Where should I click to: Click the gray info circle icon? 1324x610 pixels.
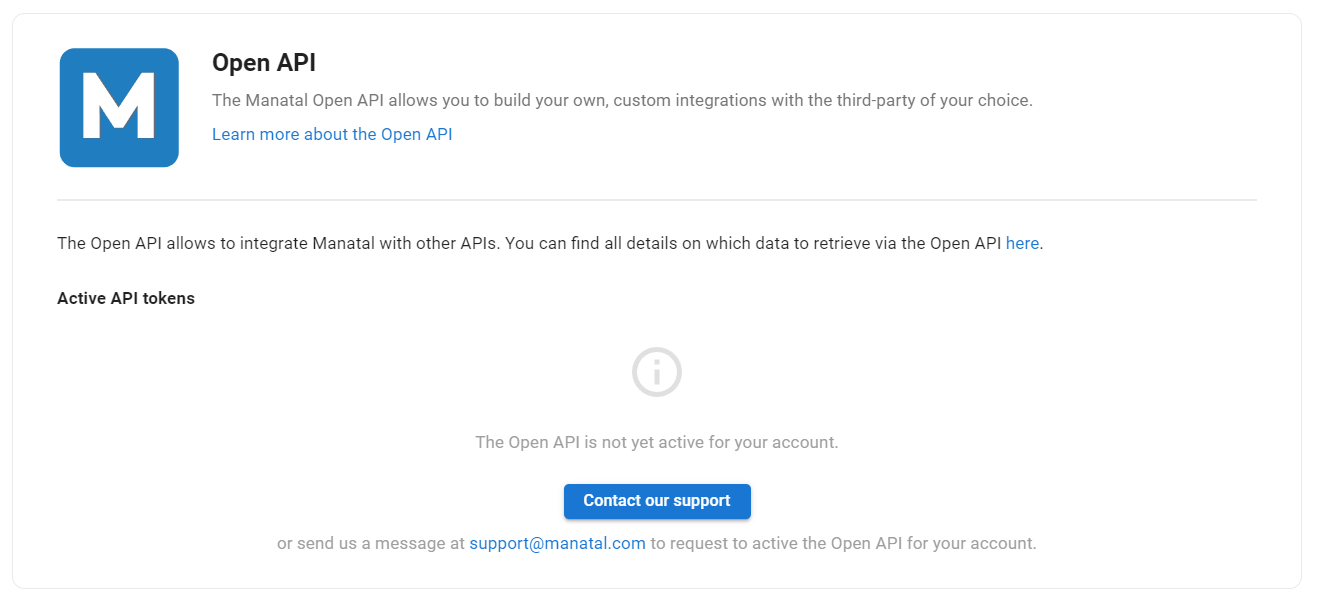pyautogui.click(x=657, y=372)
